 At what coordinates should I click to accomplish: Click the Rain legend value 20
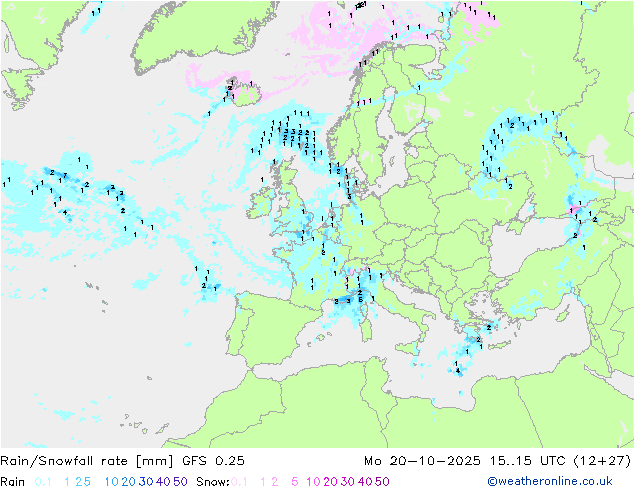pos(128,482)
